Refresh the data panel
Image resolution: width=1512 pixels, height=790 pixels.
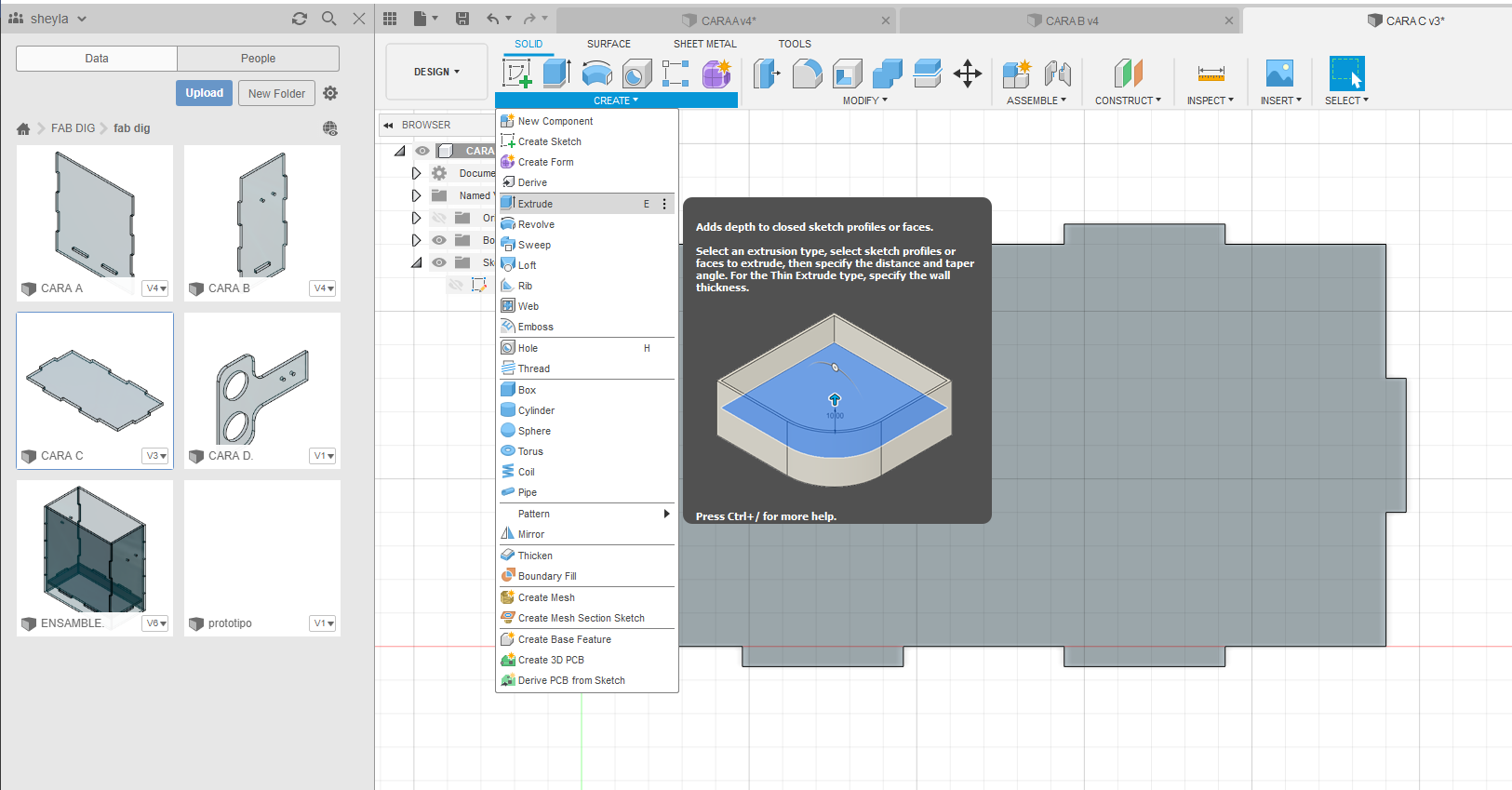tap(299, 19)
